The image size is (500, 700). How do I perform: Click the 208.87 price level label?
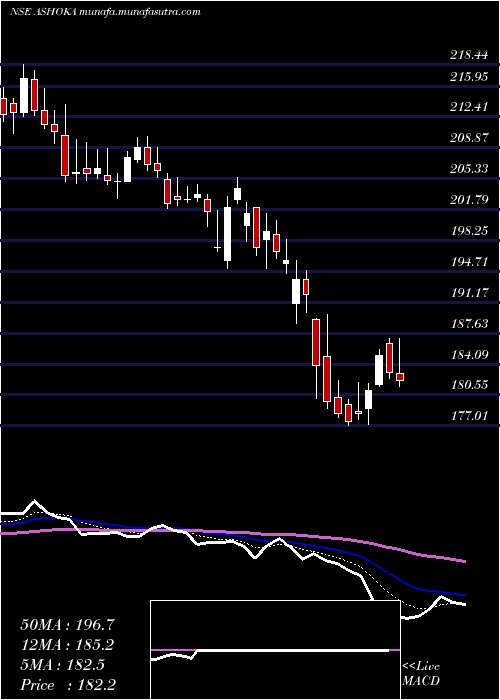469,138
